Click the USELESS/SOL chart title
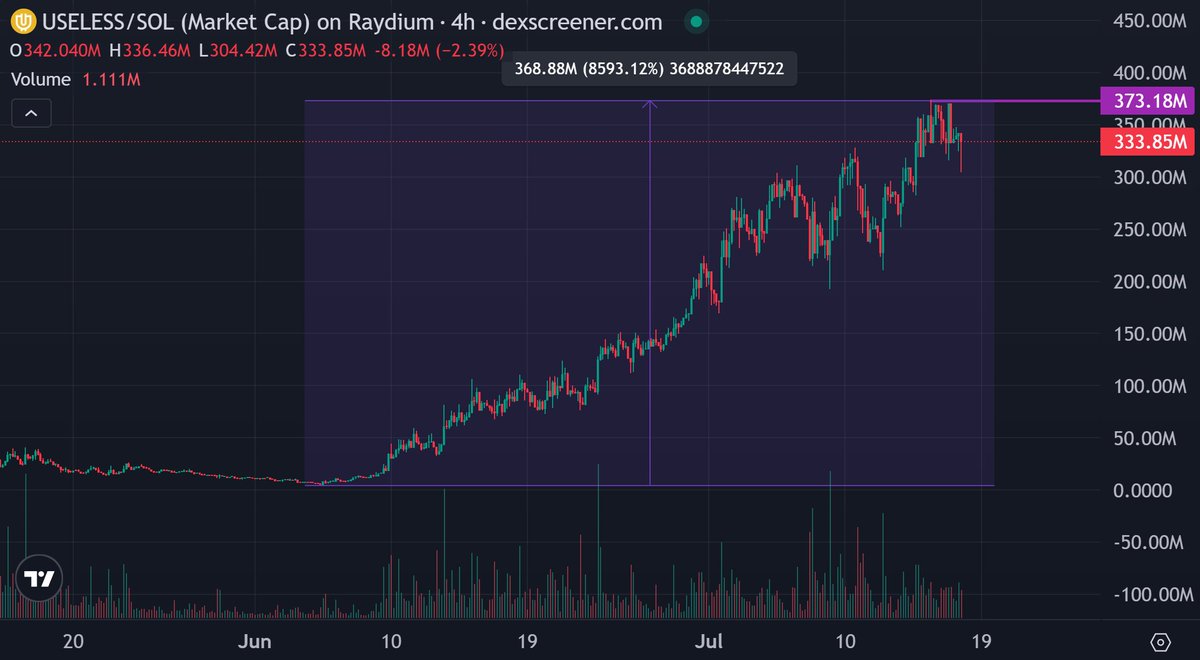The height and width of the screenshot is (660, 1200). [x=352, y=21]
